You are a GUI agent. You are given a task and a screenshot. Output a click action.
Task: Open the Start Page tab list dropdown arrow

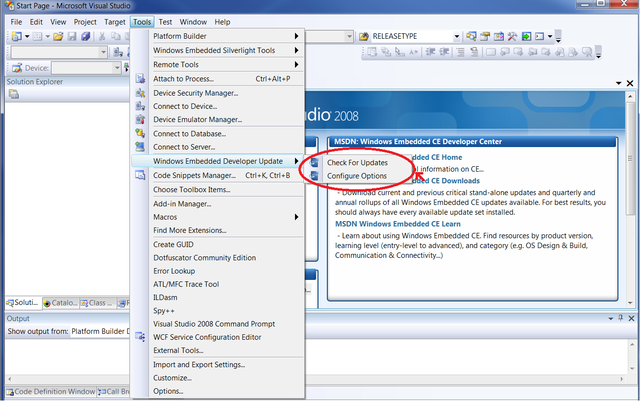pyautogui.click(x=619, y=83)
